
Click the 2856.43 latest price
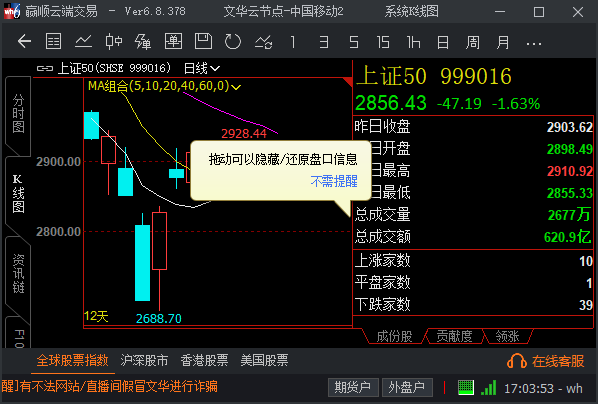coord(391,103)
